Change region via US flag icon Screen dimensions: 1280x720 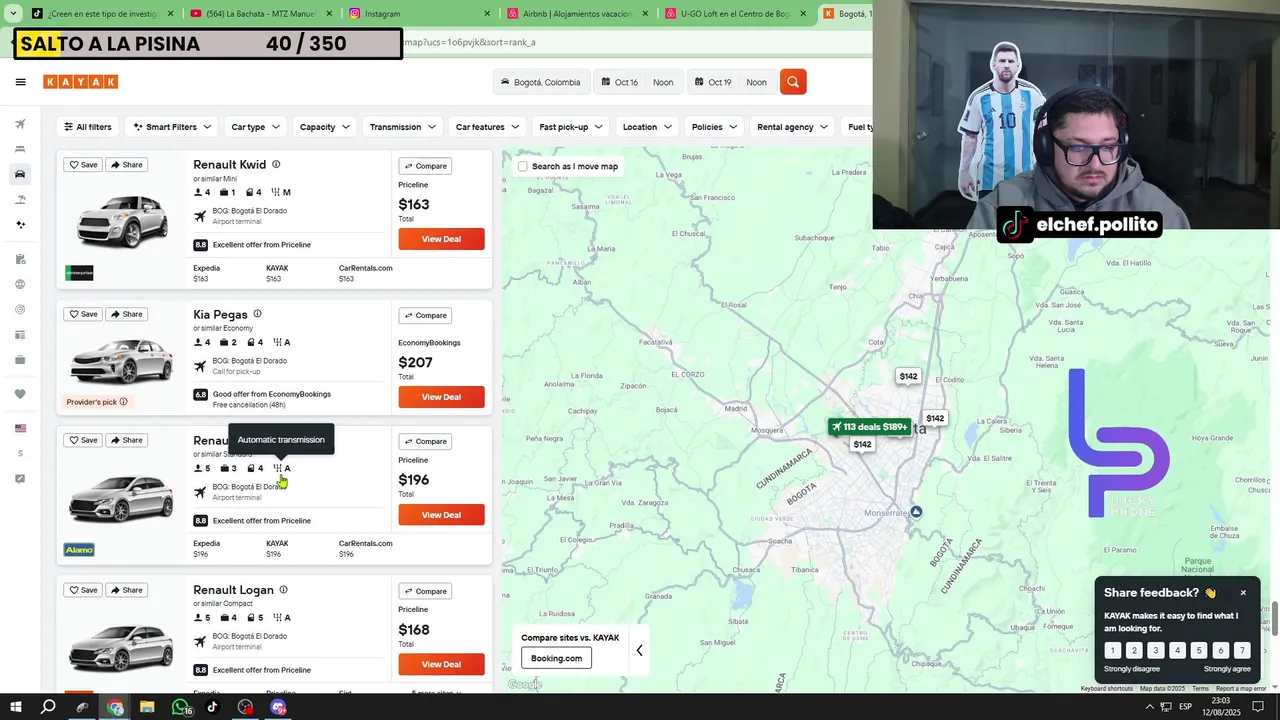coord(20,428)
